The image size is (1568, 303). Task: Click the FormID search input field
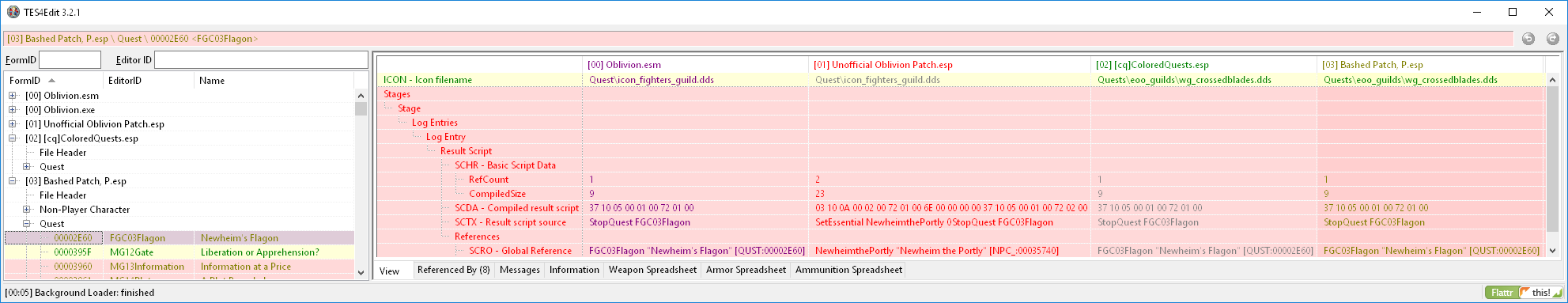pyautogui.click(x=70, y=60)
